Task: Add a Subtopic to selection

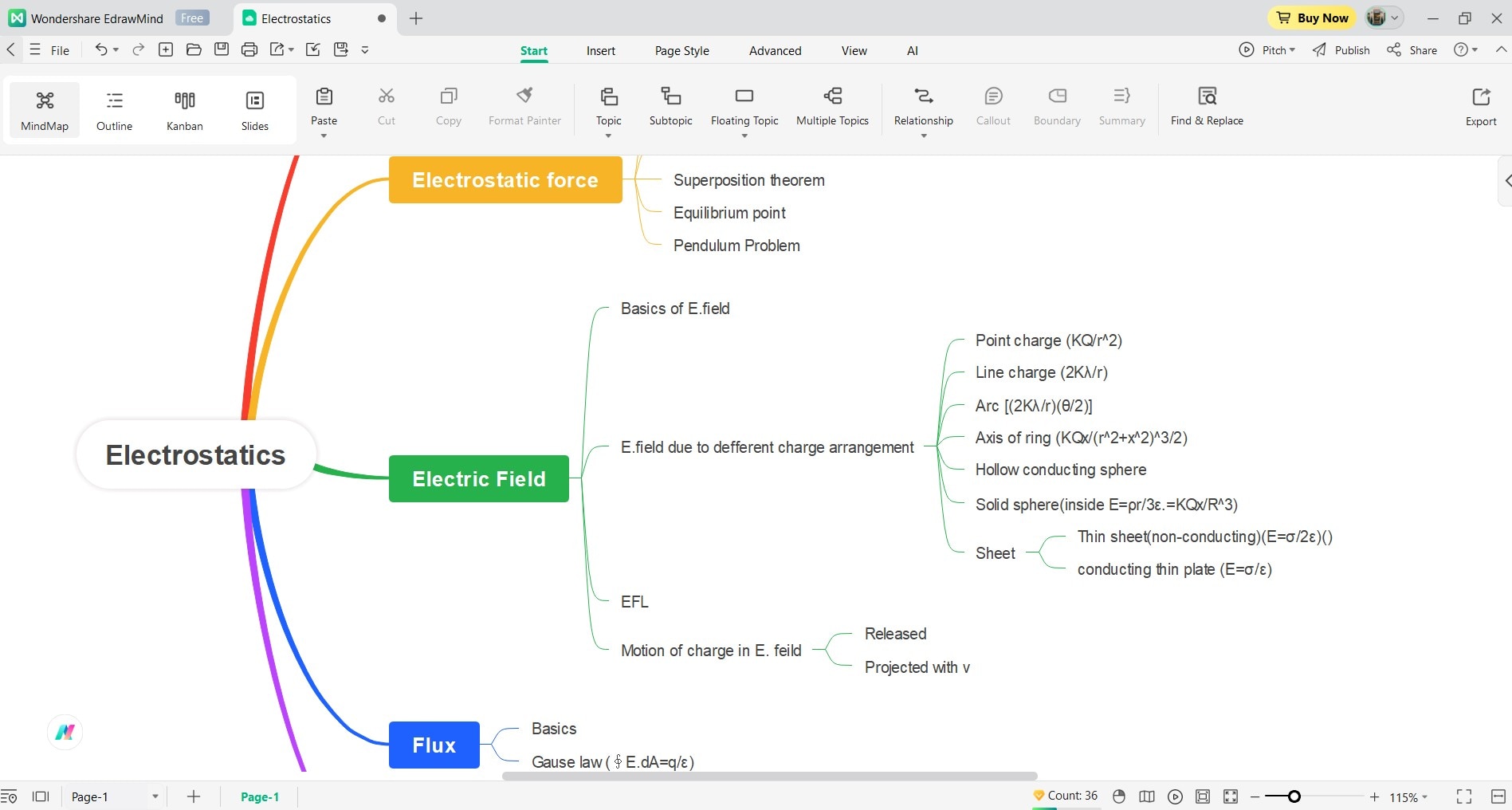Action: tap(670, 106)
